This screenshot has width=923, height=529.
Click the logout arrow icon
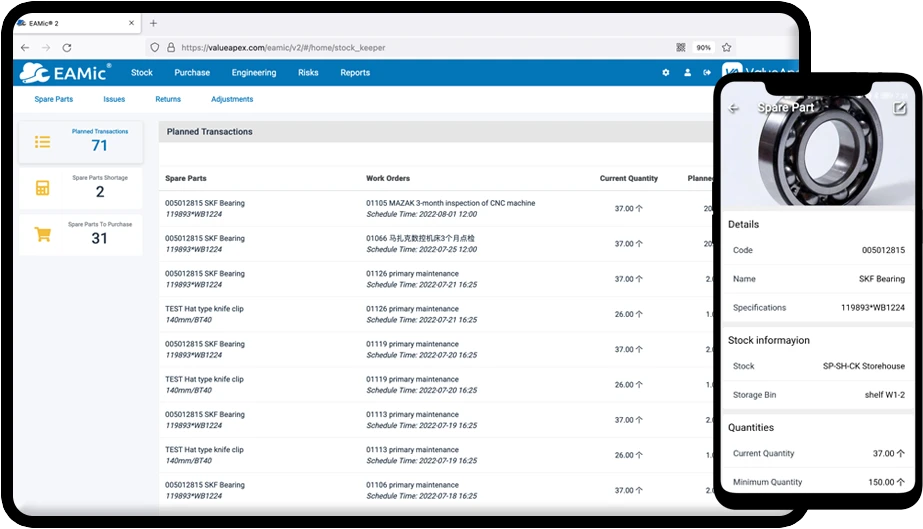point(707,73)
